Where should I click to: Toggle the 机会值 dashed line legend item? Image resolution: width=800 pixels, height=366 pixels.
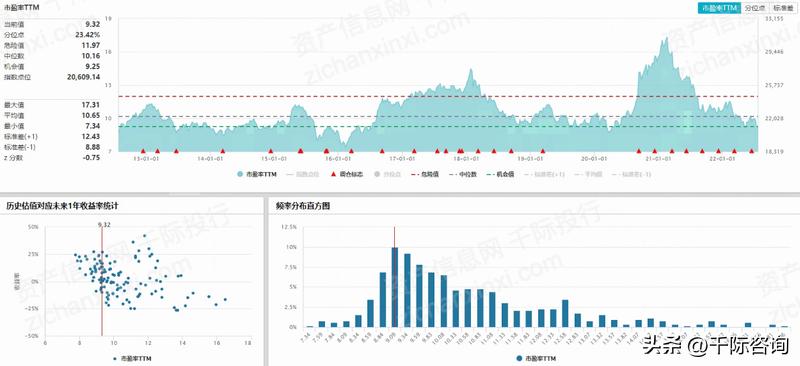click(502, 174)
